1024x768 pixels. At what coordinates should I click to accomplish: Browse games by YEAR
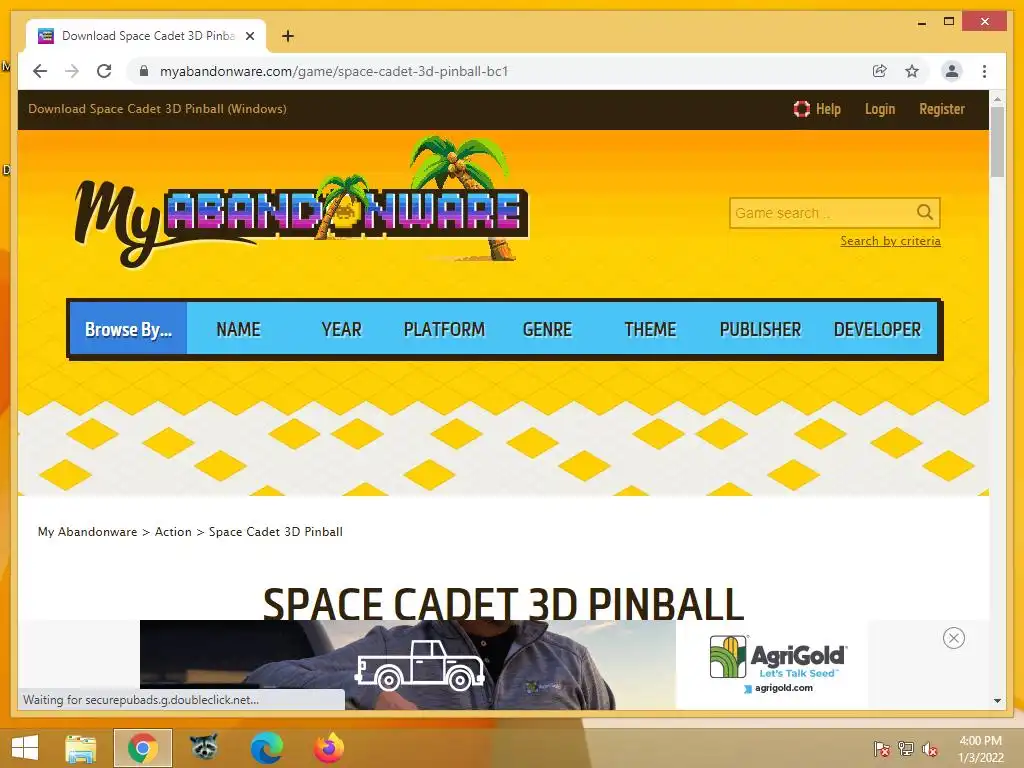click(342, 329)
